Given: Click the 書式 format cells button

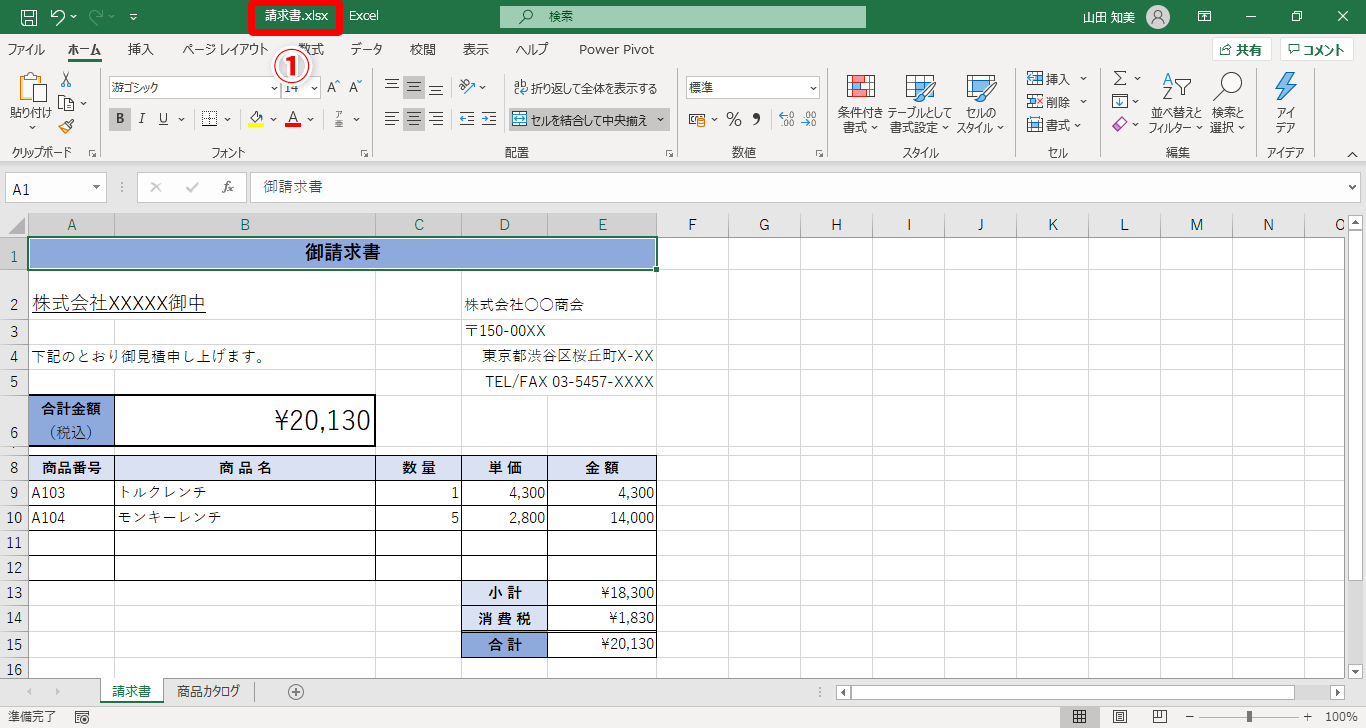Looking at the screenshot, I should click(x=1056, y=125).
